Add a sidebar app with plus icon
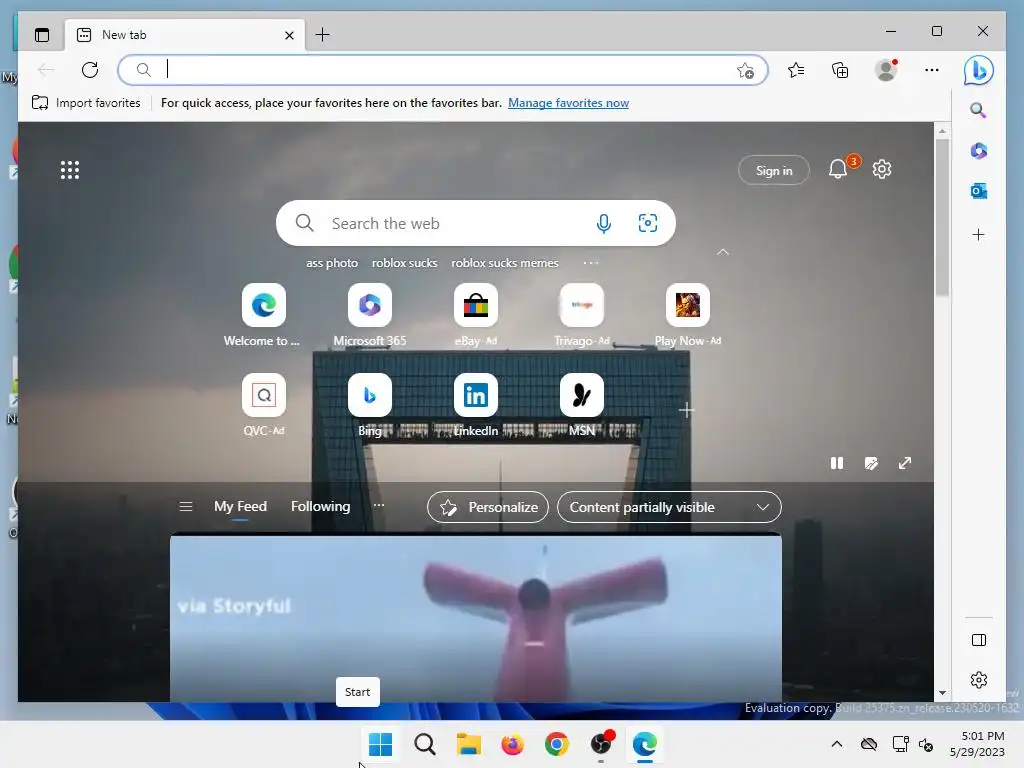 (978, 234)
